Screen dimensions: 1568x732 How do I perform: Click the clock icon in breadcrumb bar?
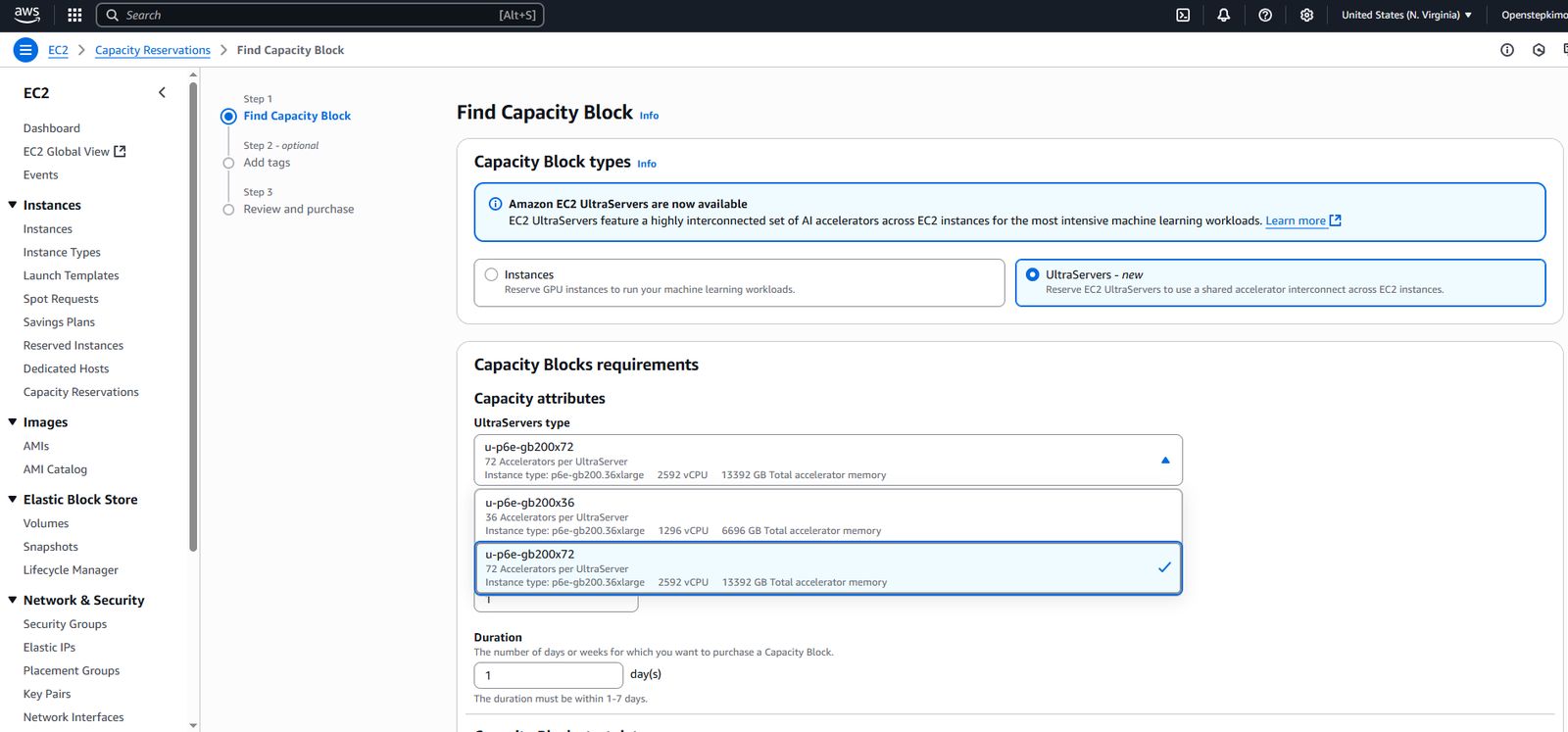coord(1539,50)
